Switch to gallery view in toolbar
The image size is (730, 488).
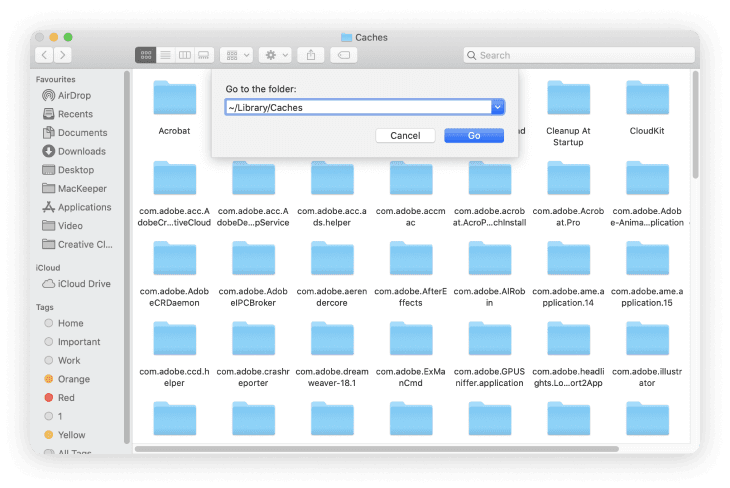pos(203,55)
